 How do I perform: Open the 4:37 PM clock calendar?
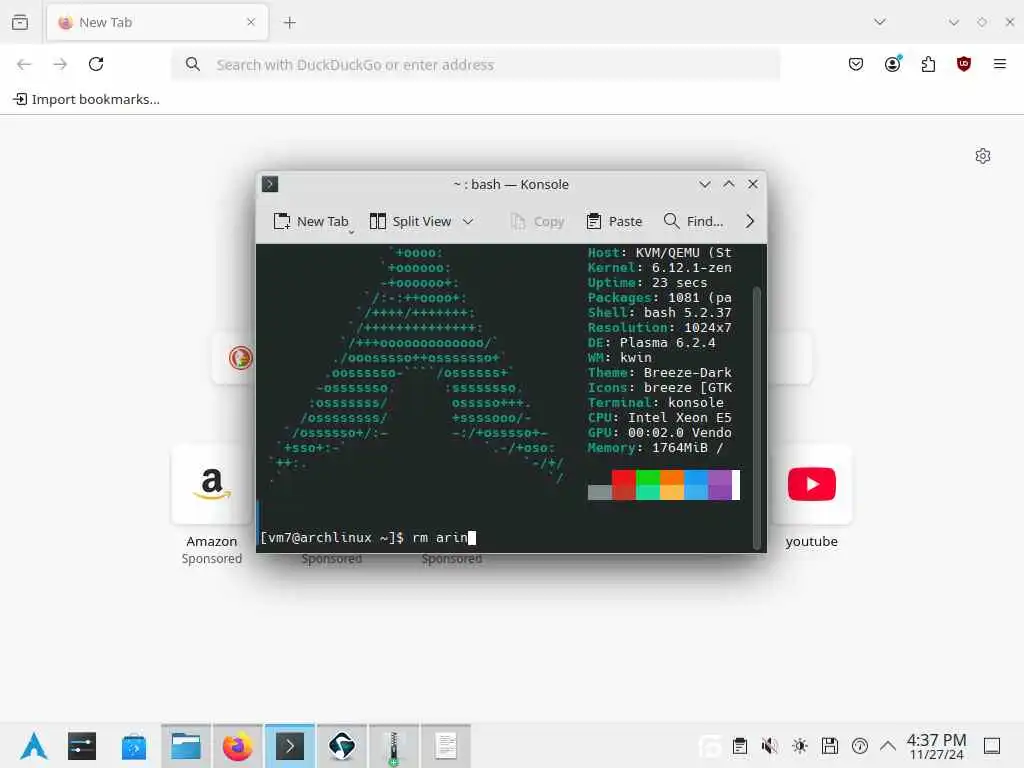tap(936, 746)
